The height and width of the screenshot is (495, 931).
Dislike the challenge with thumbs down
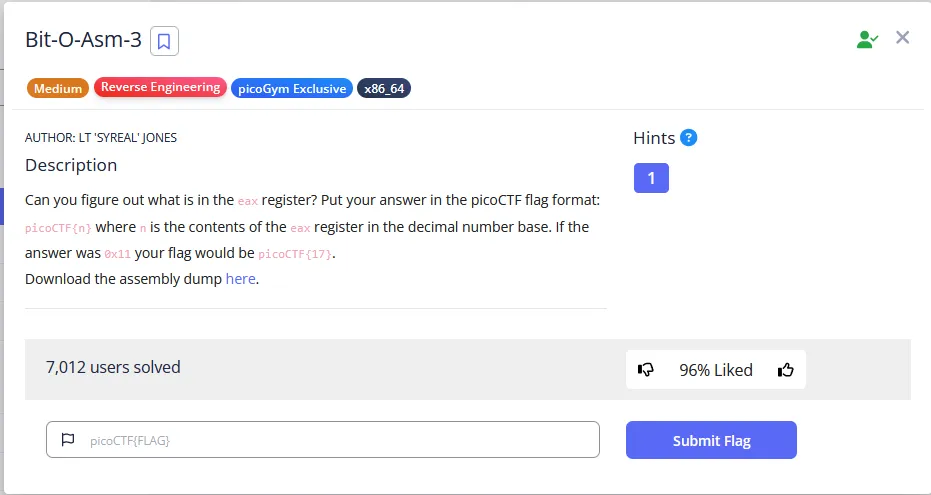click(646, 370)
